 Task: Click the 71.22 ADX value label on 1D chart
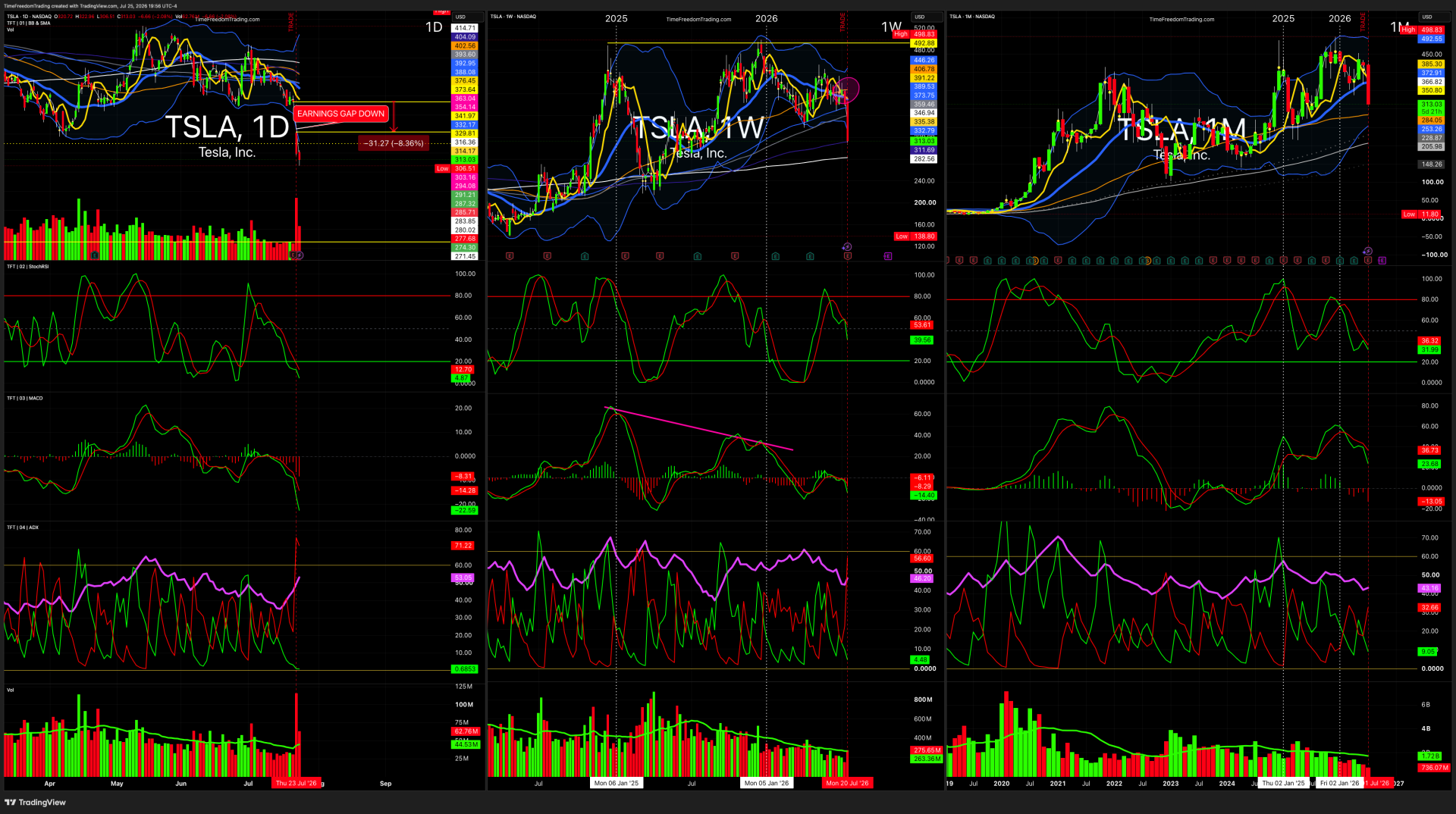pyautogui.click(x=463, y=546)
